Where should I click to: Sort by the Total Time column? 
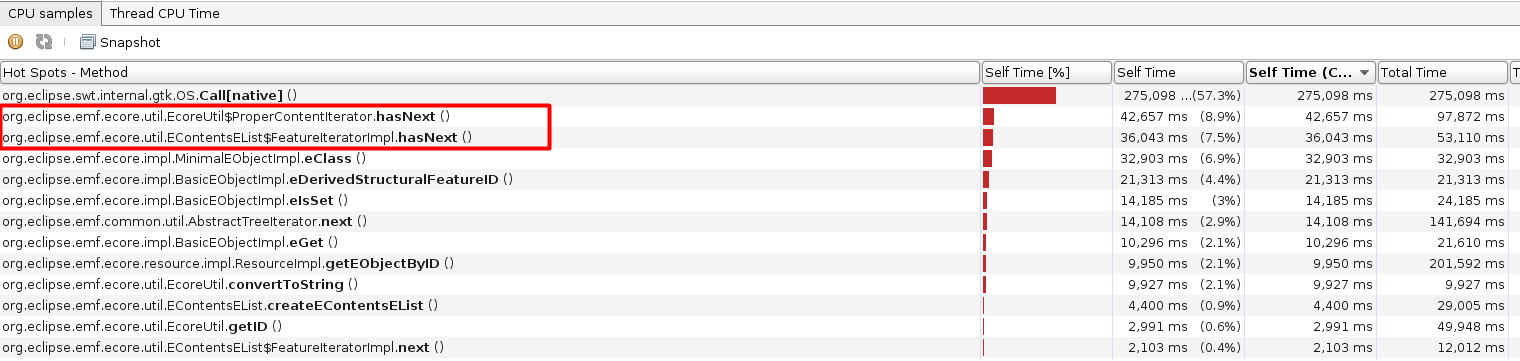pos(1442,73)
